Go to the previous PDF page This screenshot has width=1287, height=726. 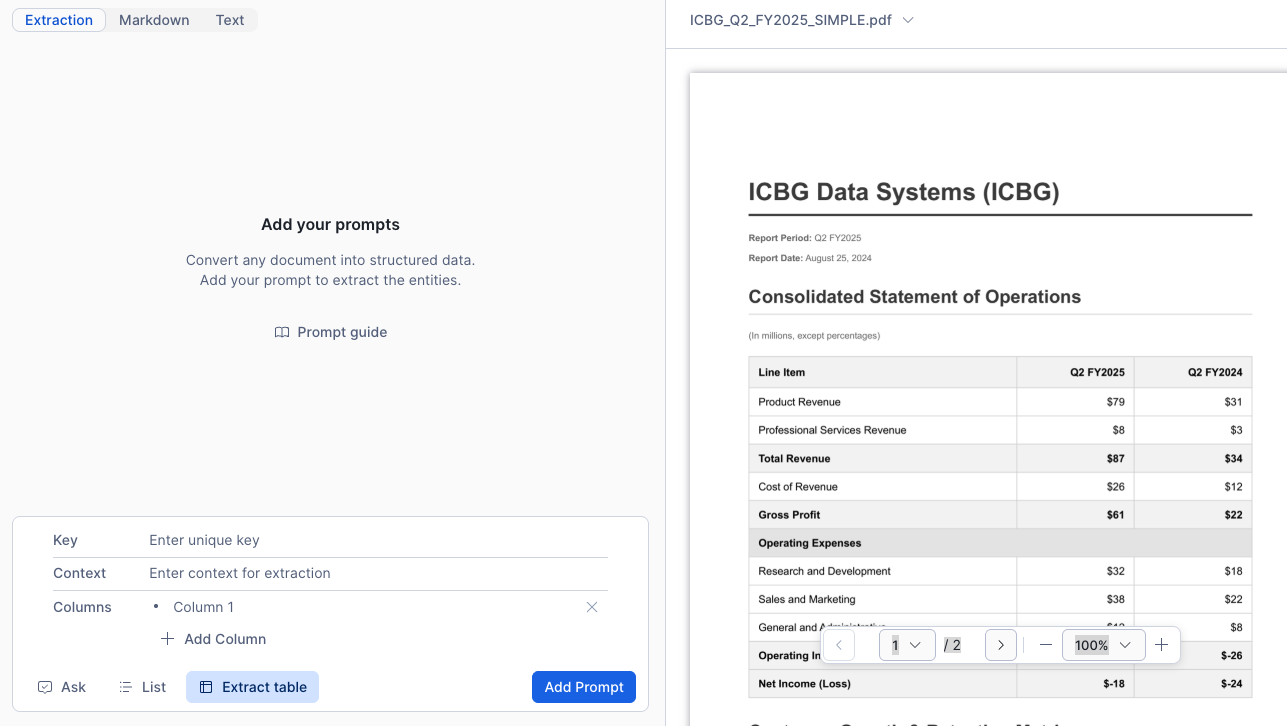(x=838, y=646)
